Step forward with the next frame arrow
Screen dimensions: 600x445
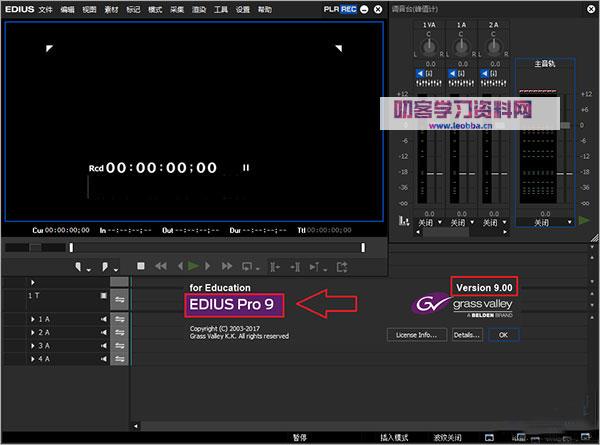coord(207,266)
